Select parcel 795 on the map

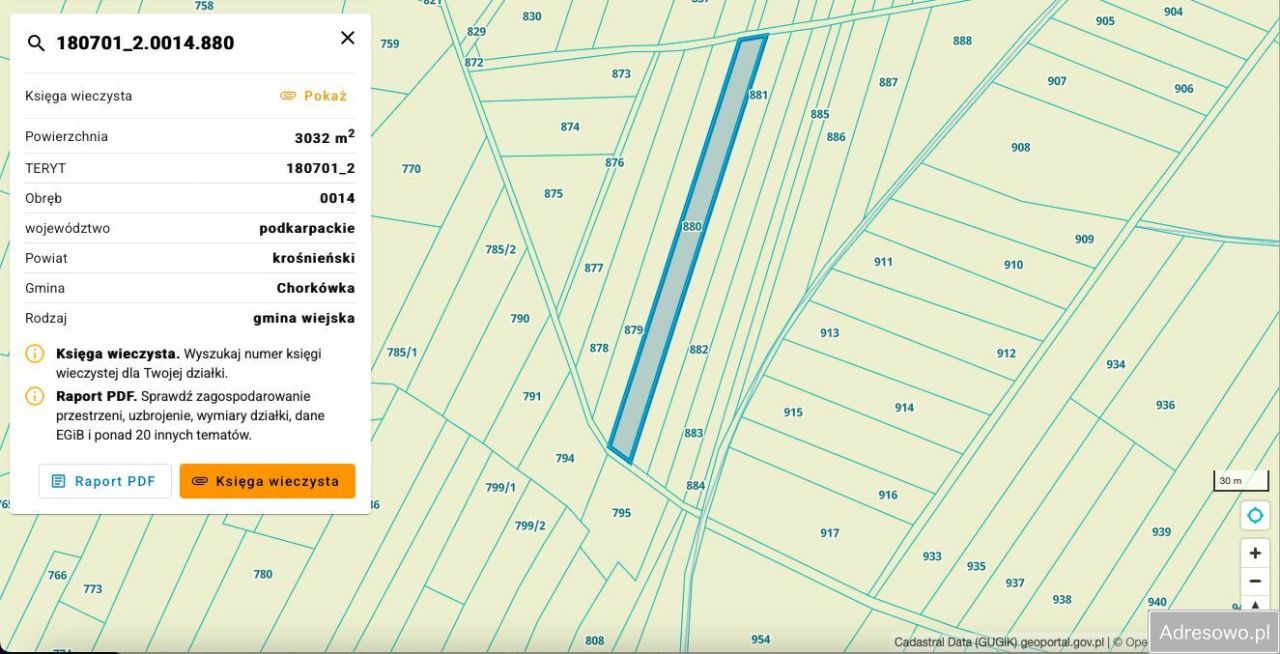(622, 513)
